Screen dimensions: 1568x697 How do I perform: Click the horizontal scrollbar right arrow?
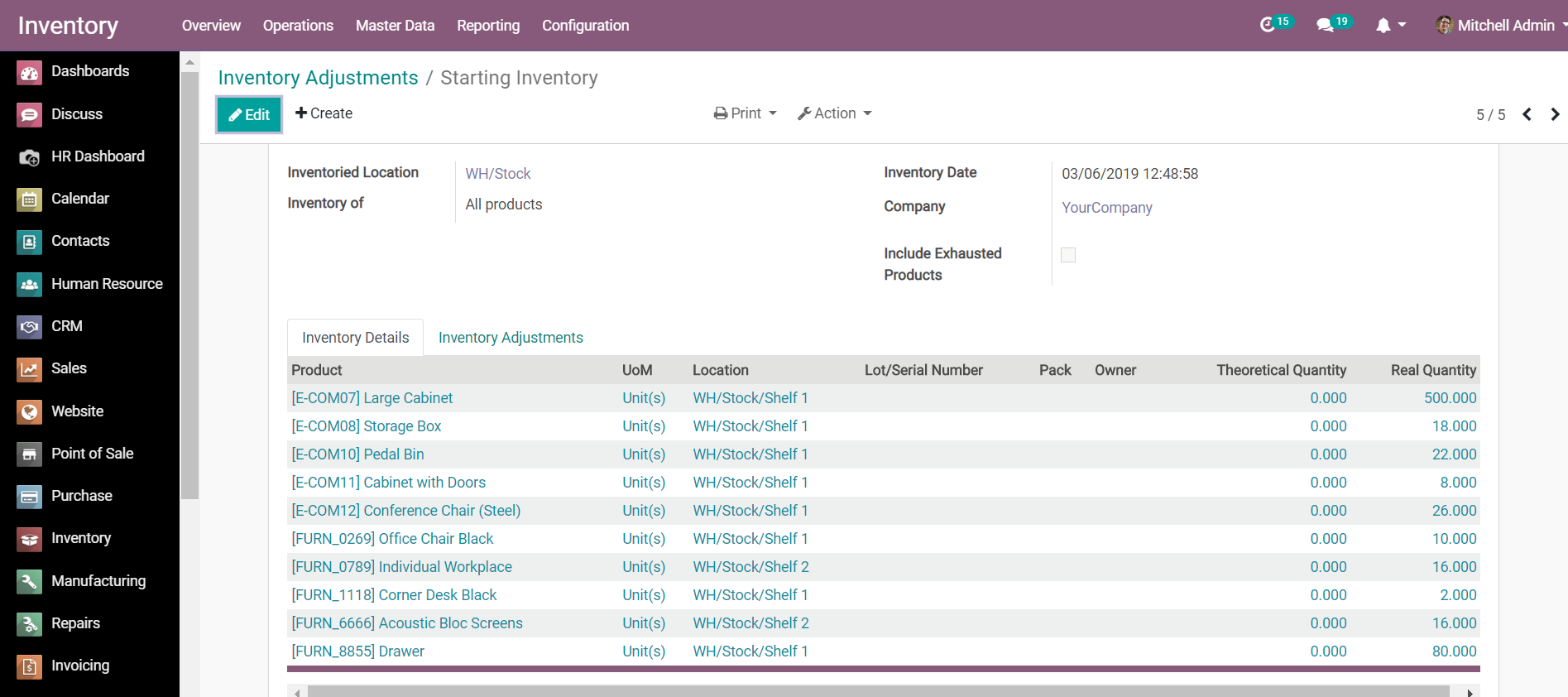tap(1470, 692)
